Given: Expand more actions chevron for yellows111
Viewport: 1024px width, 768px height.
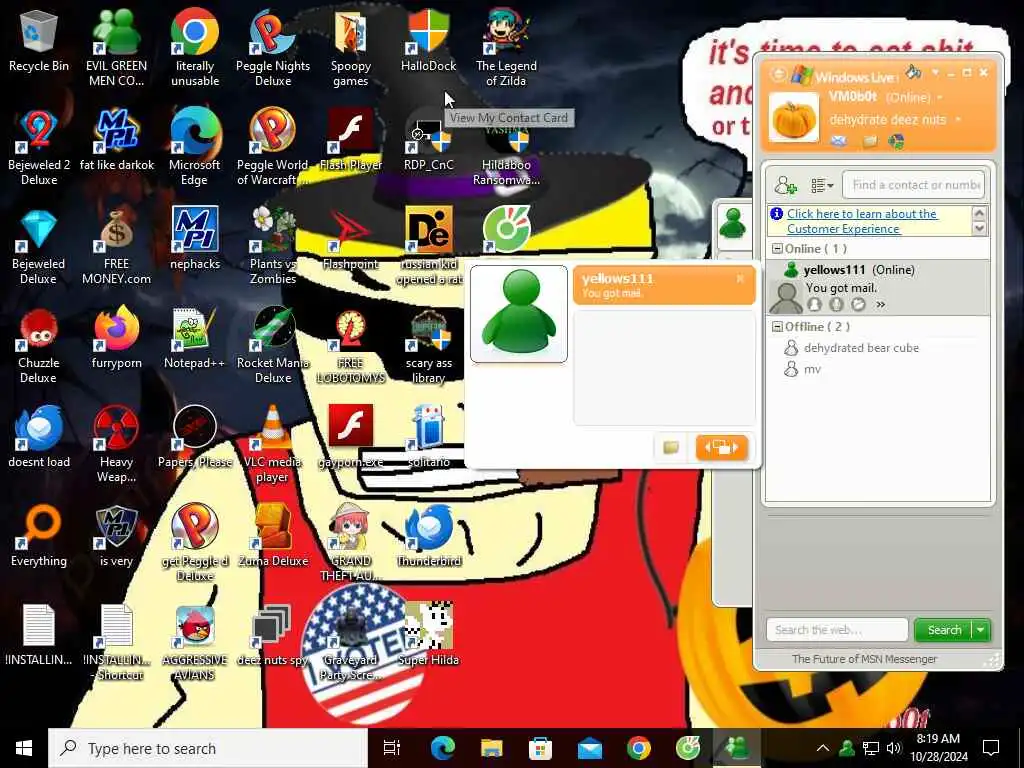Looking at the screenshot, I should [x=880, y=304].
